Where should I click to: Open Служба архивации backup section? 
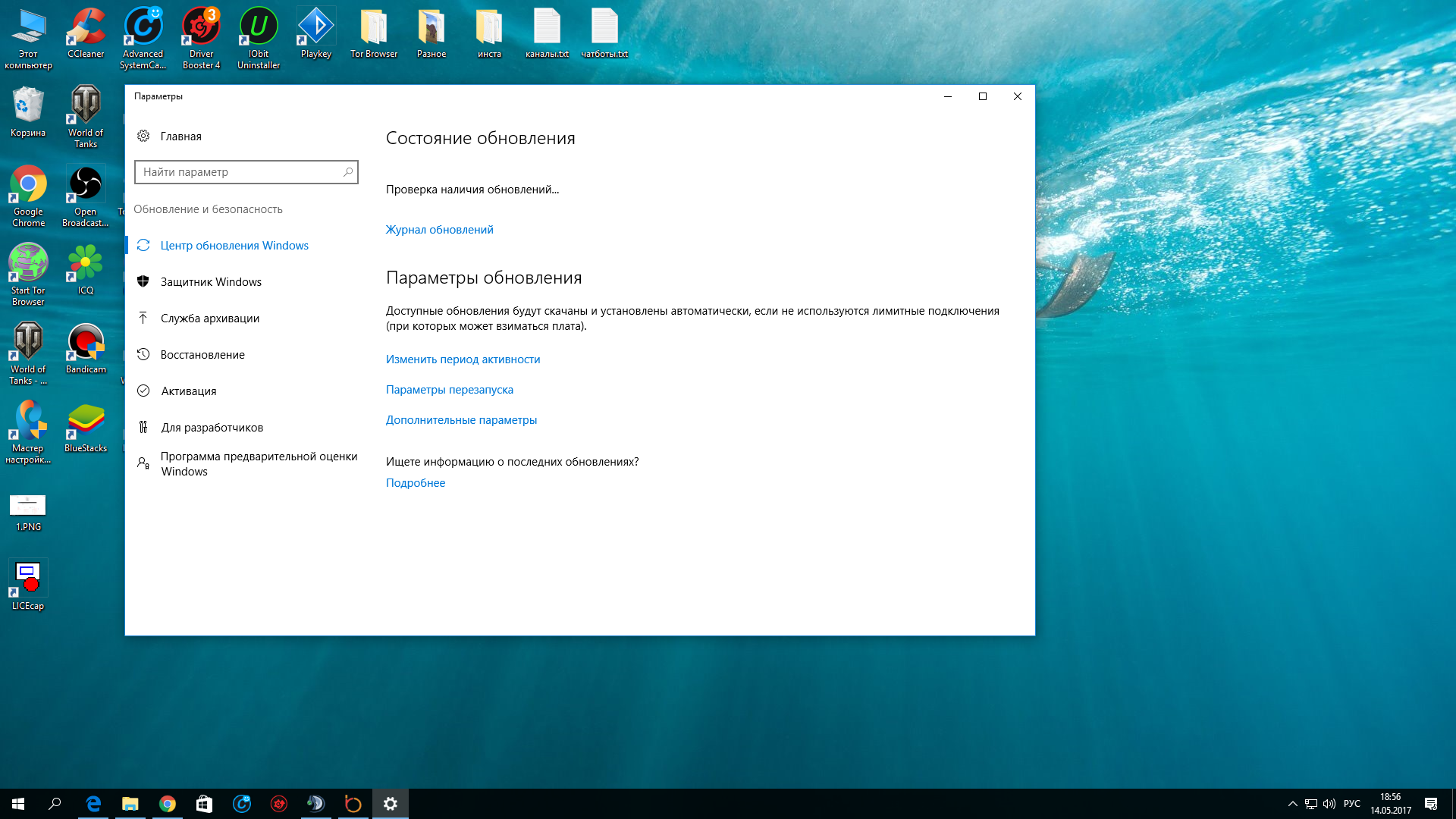[x=209, y=318]
